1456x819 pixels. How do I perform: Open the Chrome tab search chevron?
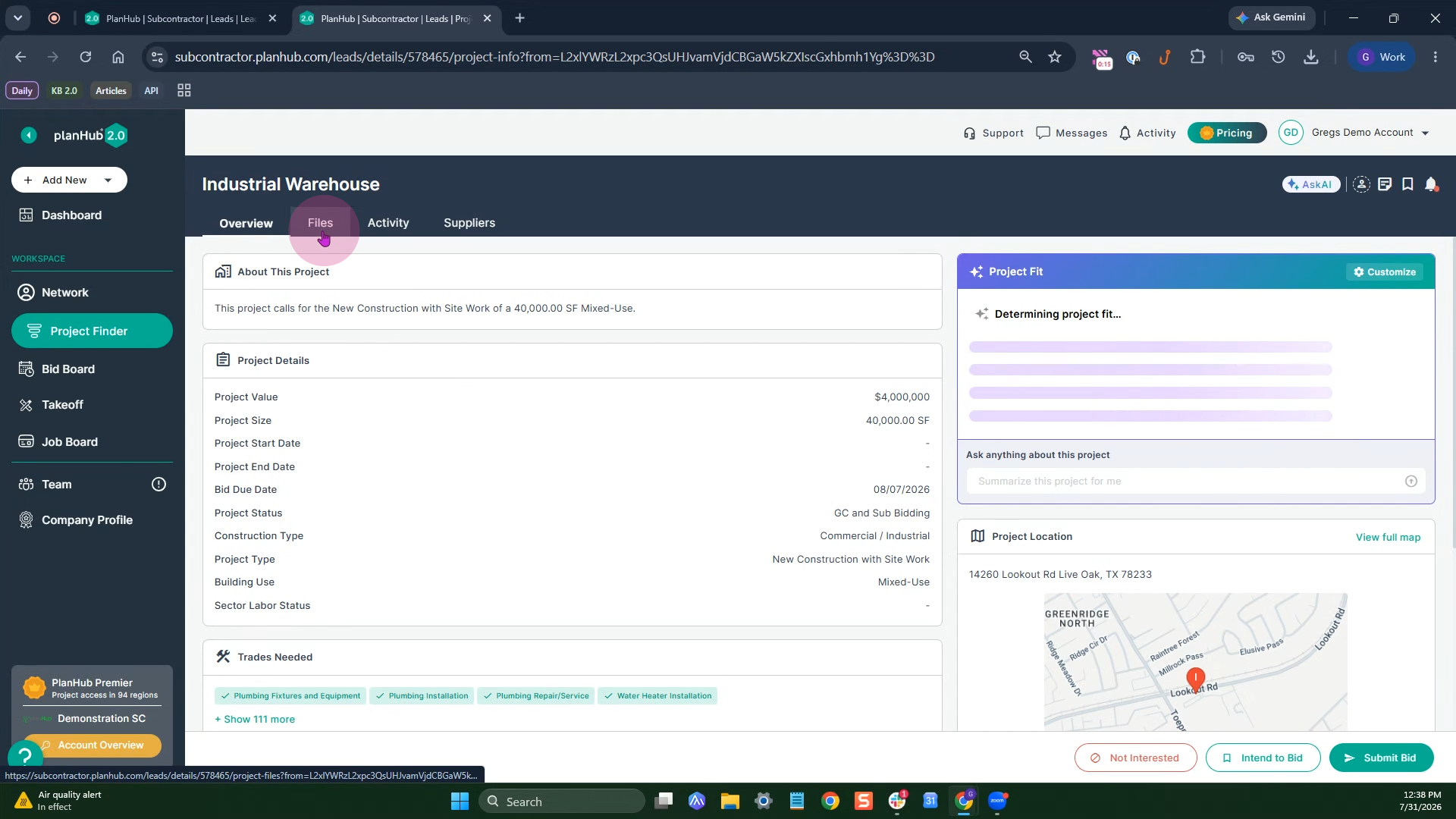17,18
